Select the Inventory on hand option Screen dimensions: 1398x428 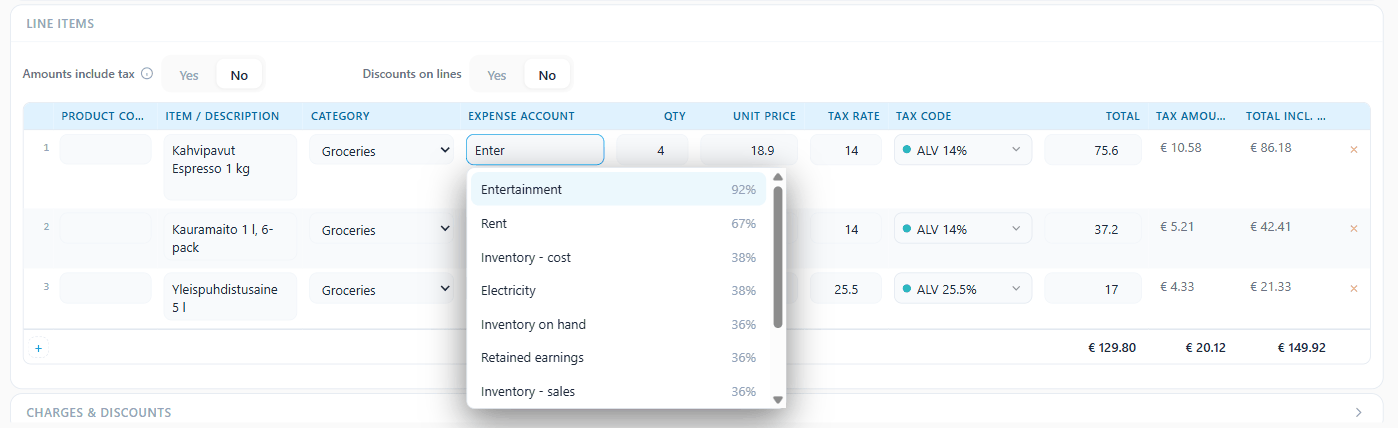618,324
